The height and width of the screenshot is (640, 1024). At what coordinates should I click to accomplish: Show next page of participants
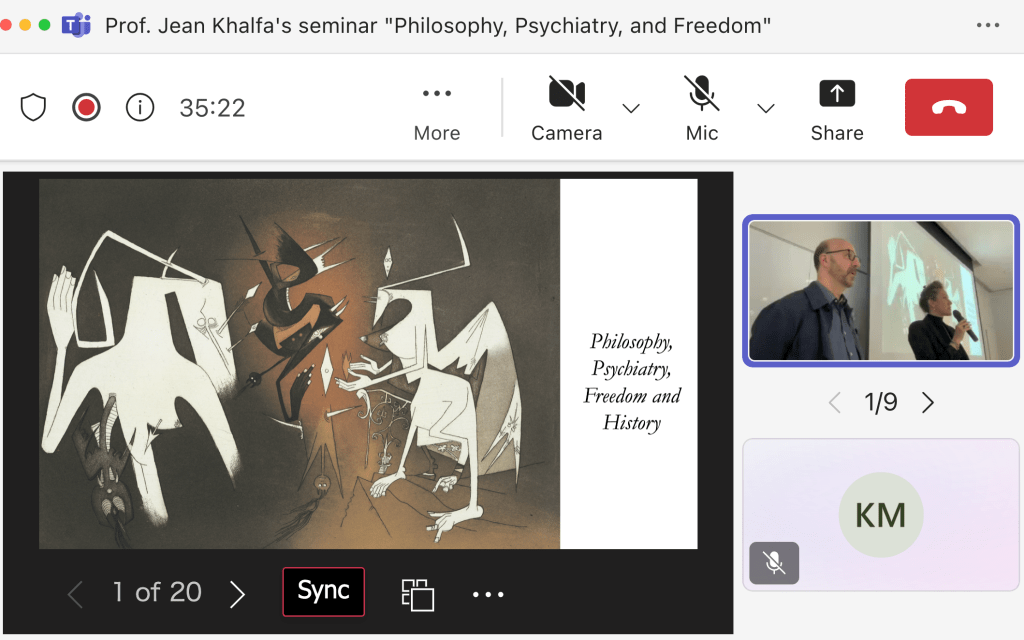(928, 403)
